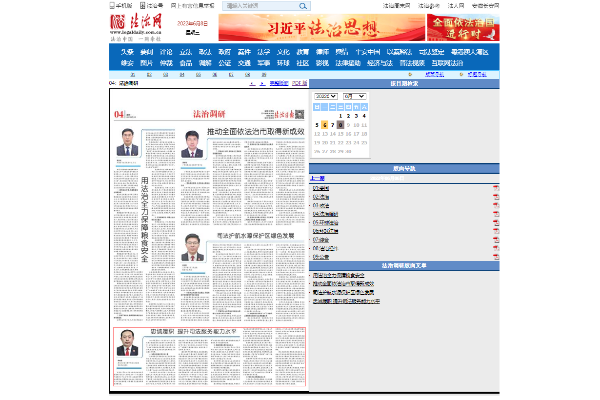Click the previous page arrow above the newspaper
600x400 pixels.
251,84
